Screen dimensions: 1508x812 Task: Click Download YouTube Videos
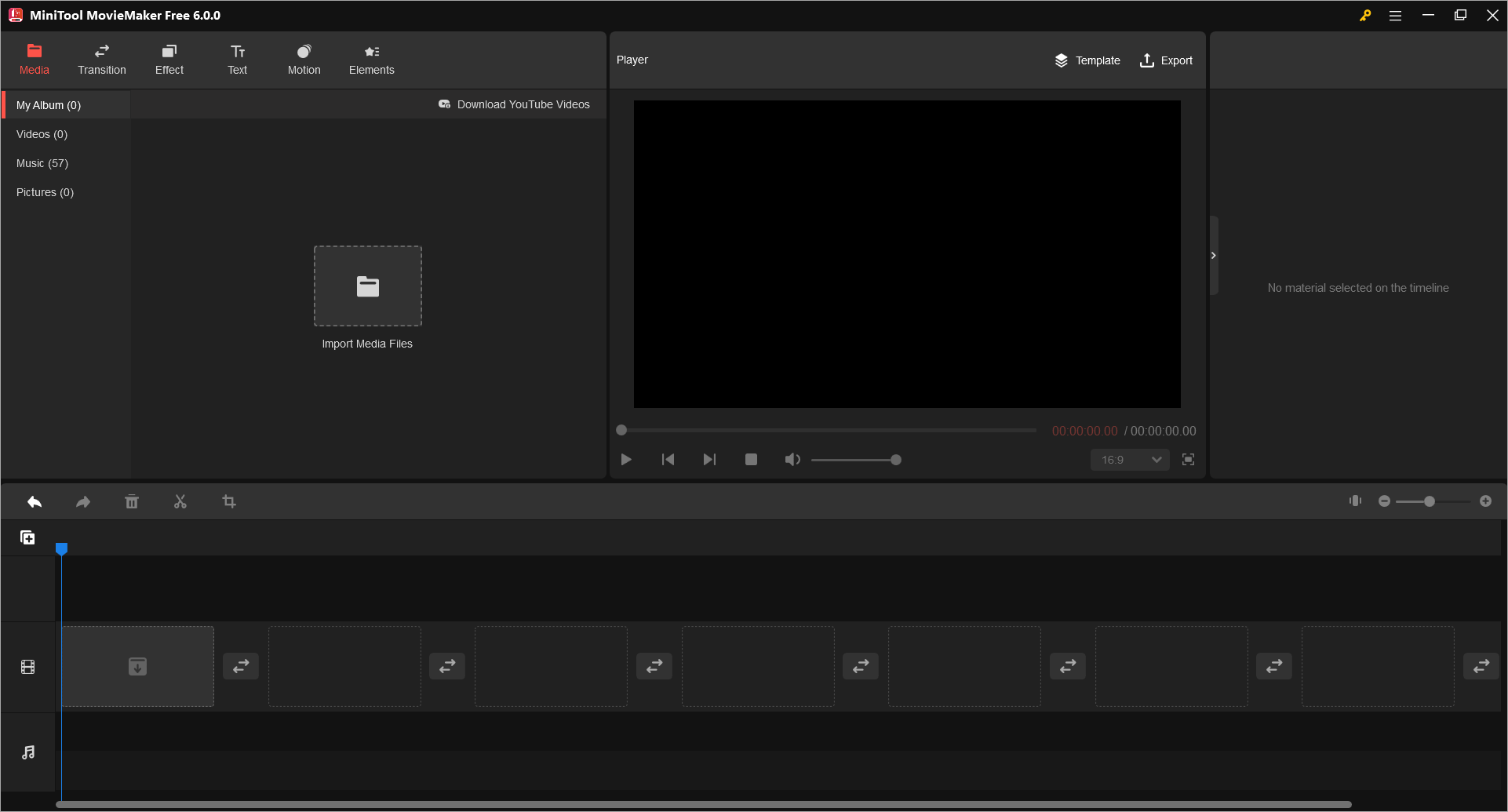pos(514,104)
